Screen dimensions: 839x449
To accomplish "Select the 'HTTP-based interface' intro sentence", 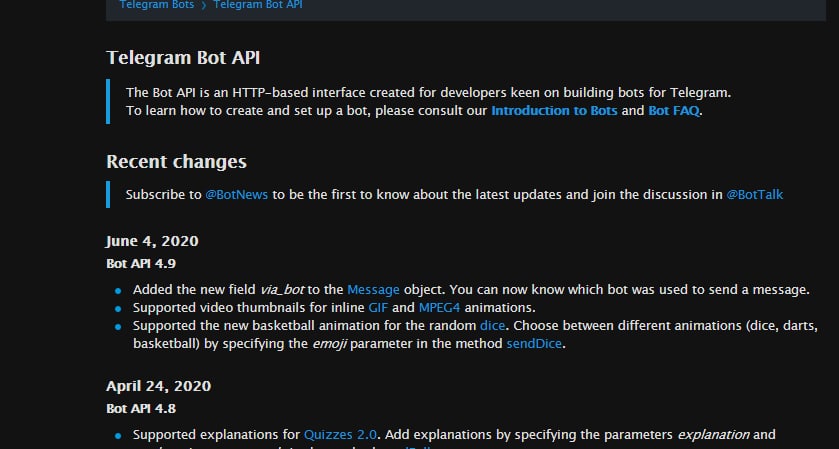I will (429, 93).
